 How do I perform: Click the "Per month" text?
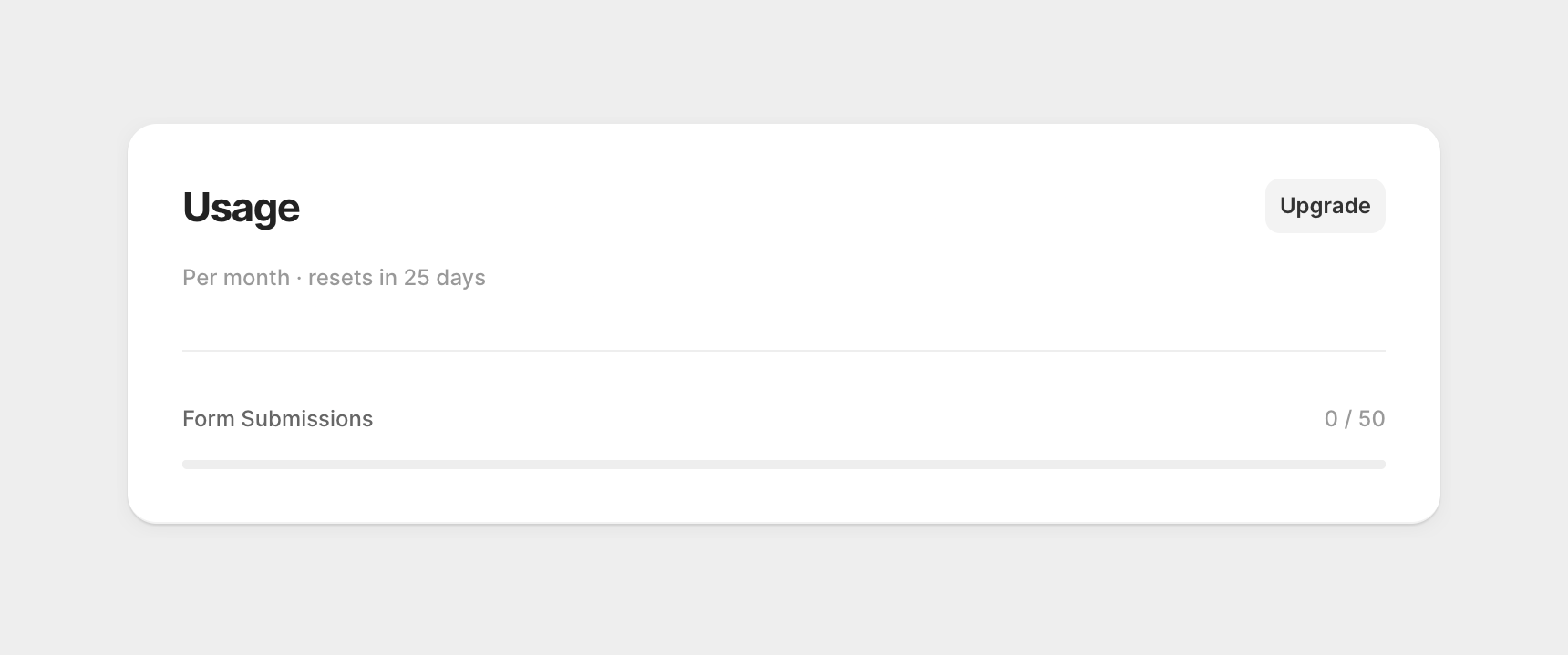pyautogui.click(x=235, y=278)
